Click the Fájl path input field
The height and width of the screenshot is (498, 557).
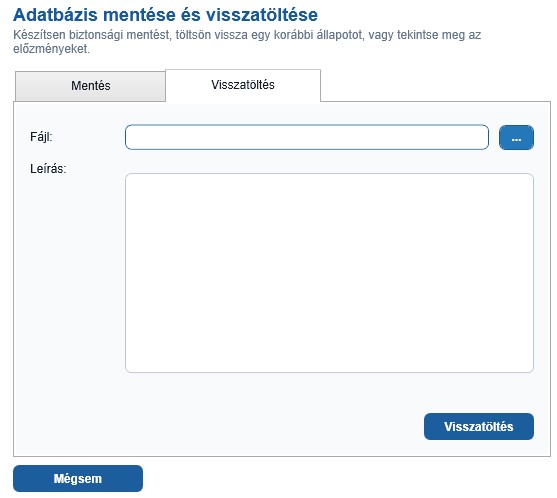pos(307,137)
